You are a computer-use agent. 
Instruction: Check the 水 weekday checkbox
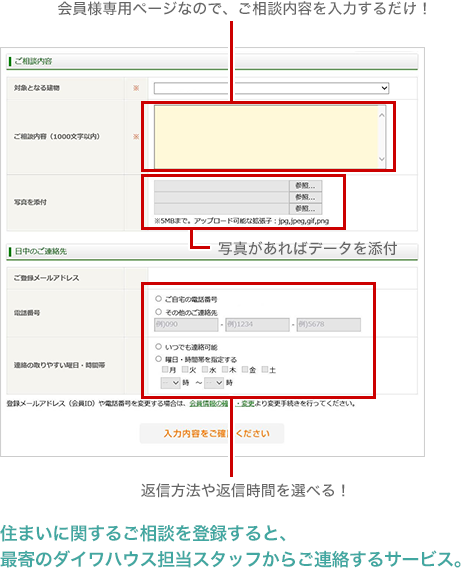[205, 370]
